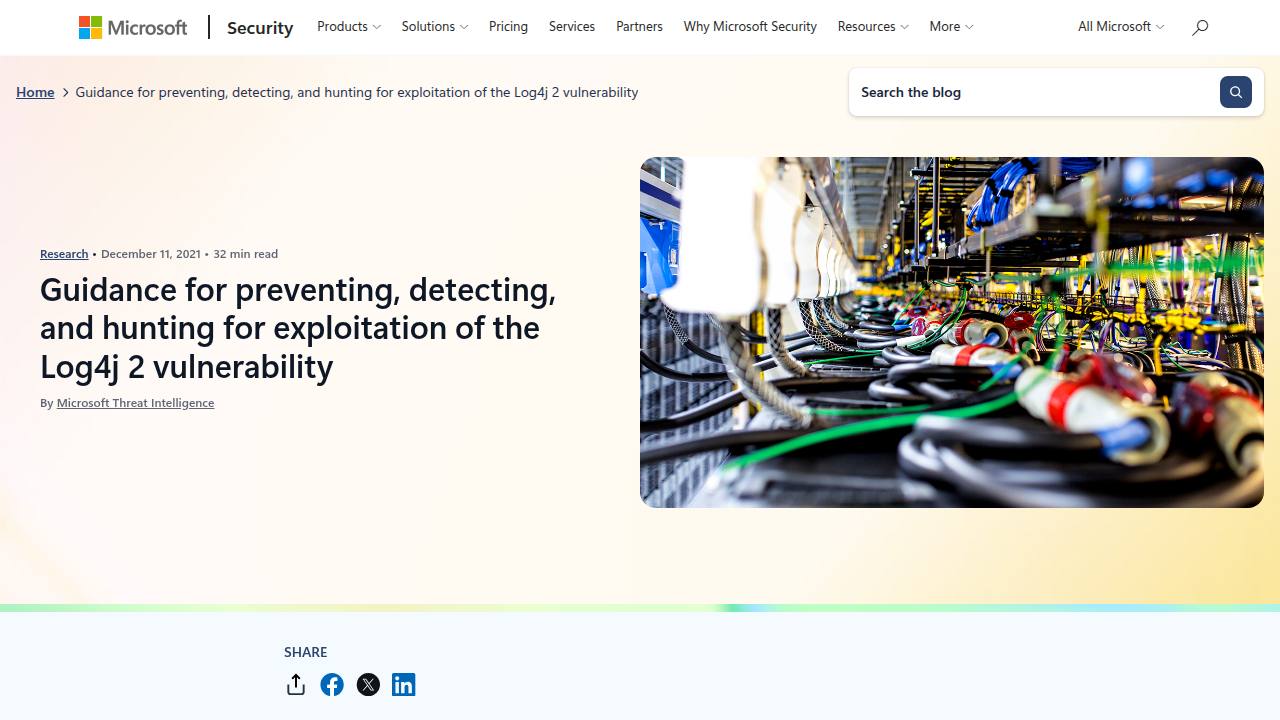The image size is (1280, 720).
Task: Submit blog search with magnifier button
Action: pos(1236,92)
